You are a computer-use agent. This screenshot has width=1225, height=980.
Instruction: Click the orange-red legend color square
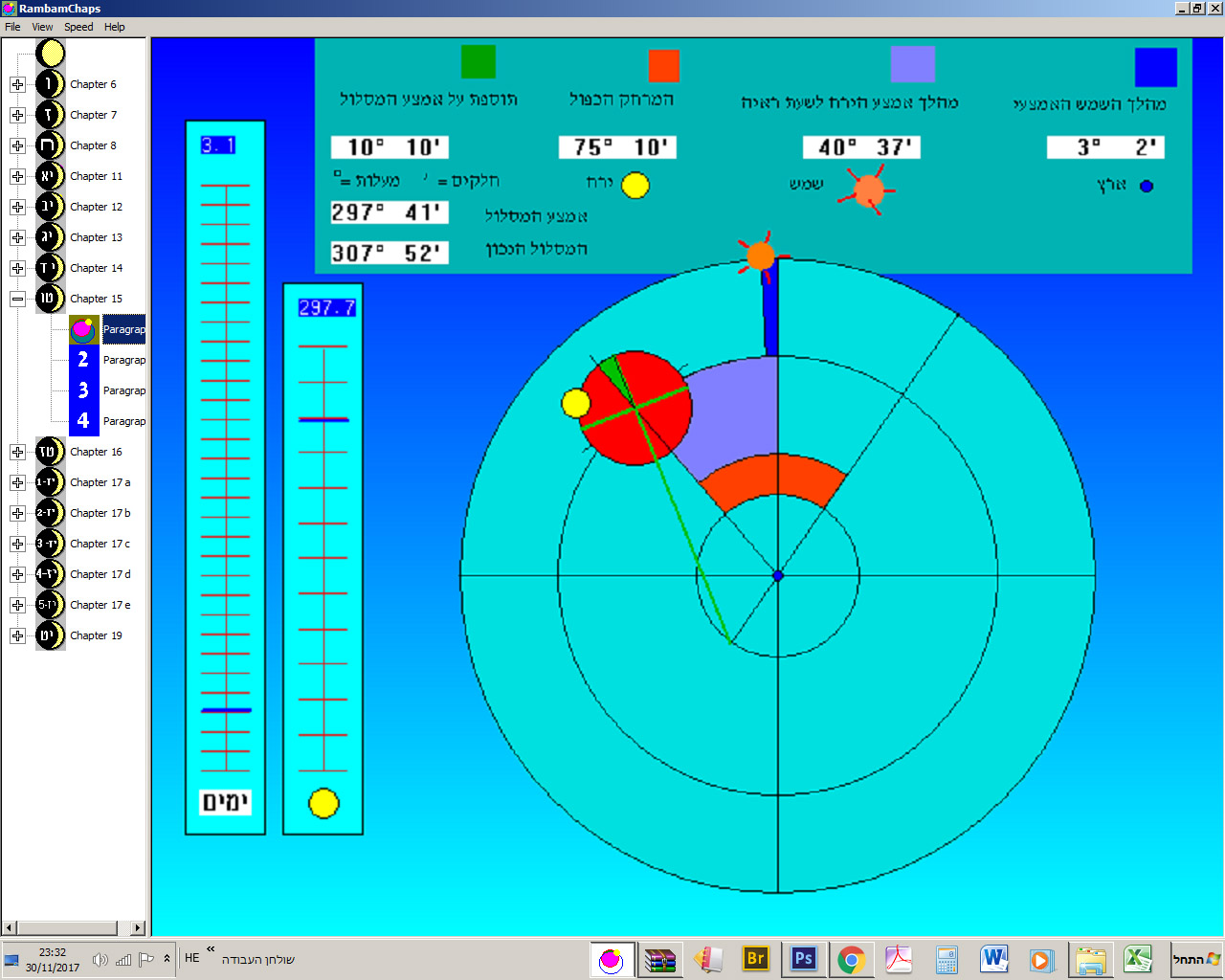point(663,66)
